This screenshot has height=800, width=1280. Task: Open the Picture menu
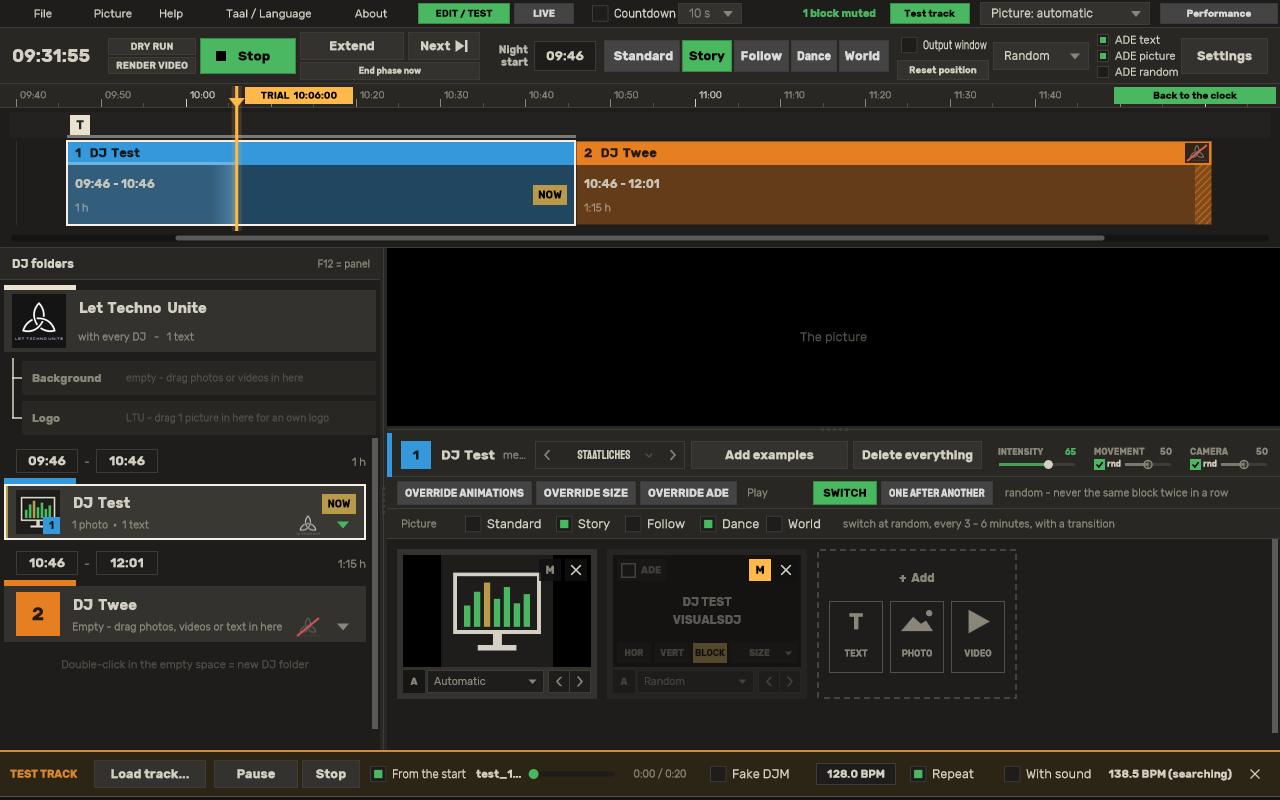(113, 14)
